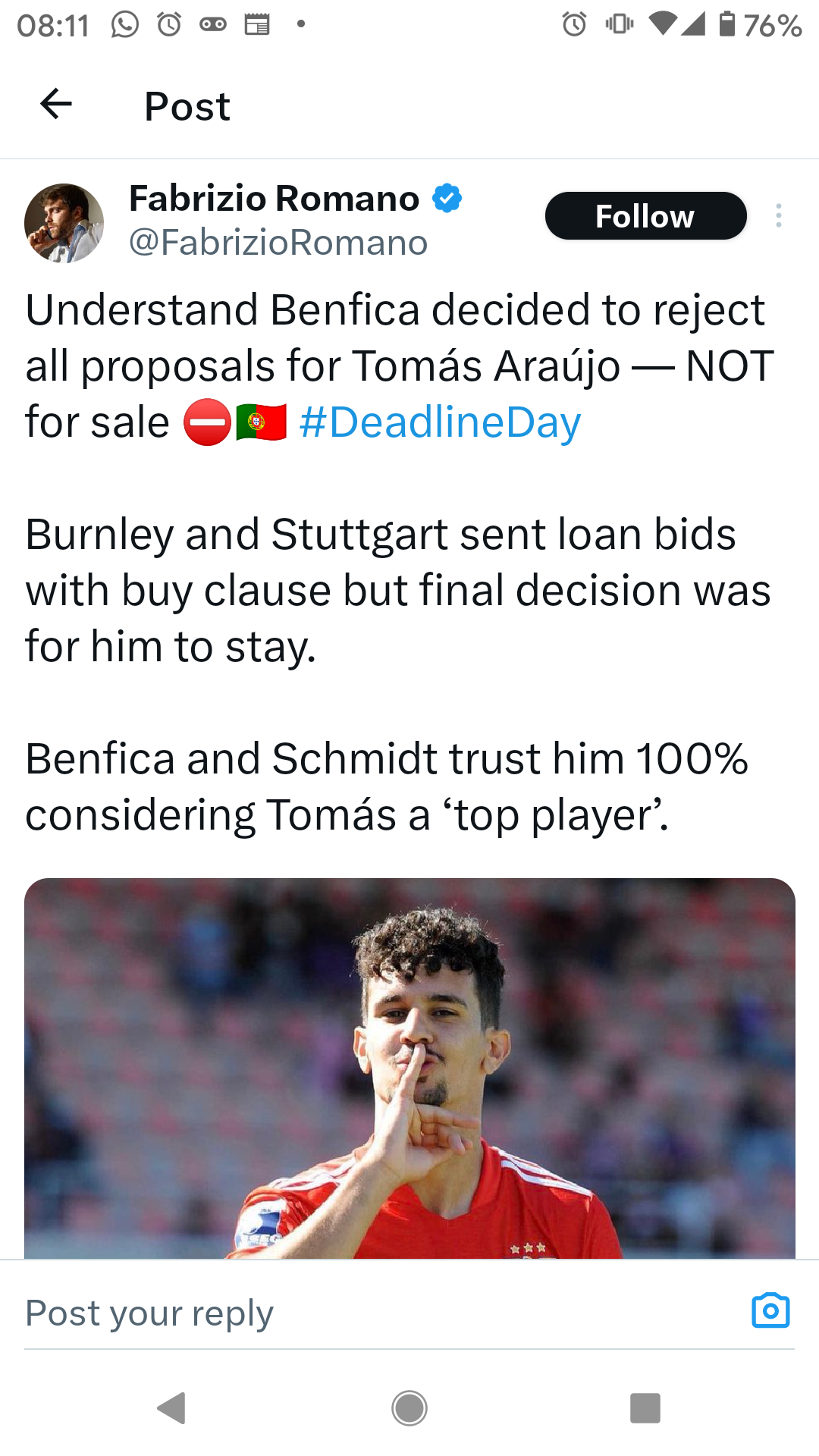This screenshot has width=819, height=1456.
Task: Tap the back arrow icon
Action: [56, 104]
